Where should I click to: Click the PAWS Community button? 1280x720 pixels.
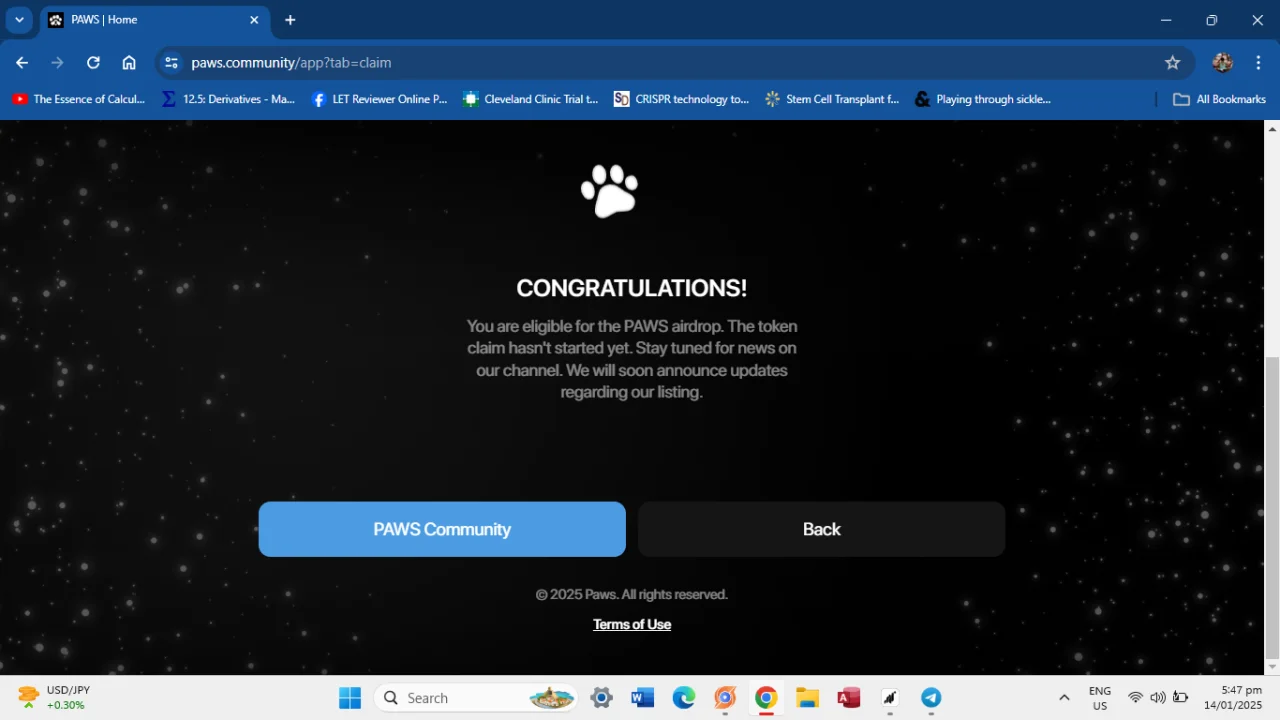(x=442, y=529)
